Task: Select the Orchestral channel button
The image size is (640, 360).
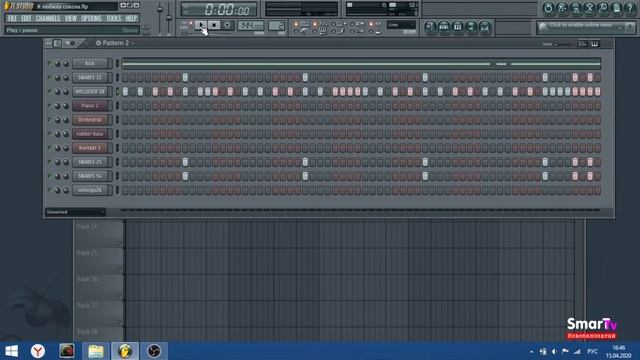Action: pos(90,120)
